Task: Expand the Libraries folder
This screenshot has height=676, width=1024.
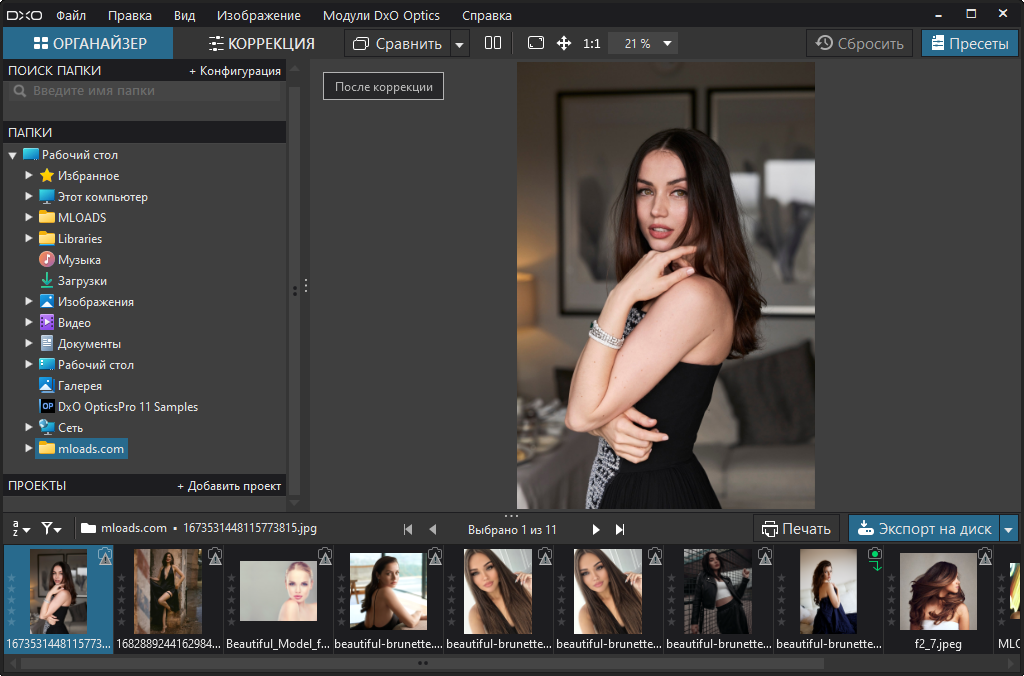Action: [x=29, y=238]
